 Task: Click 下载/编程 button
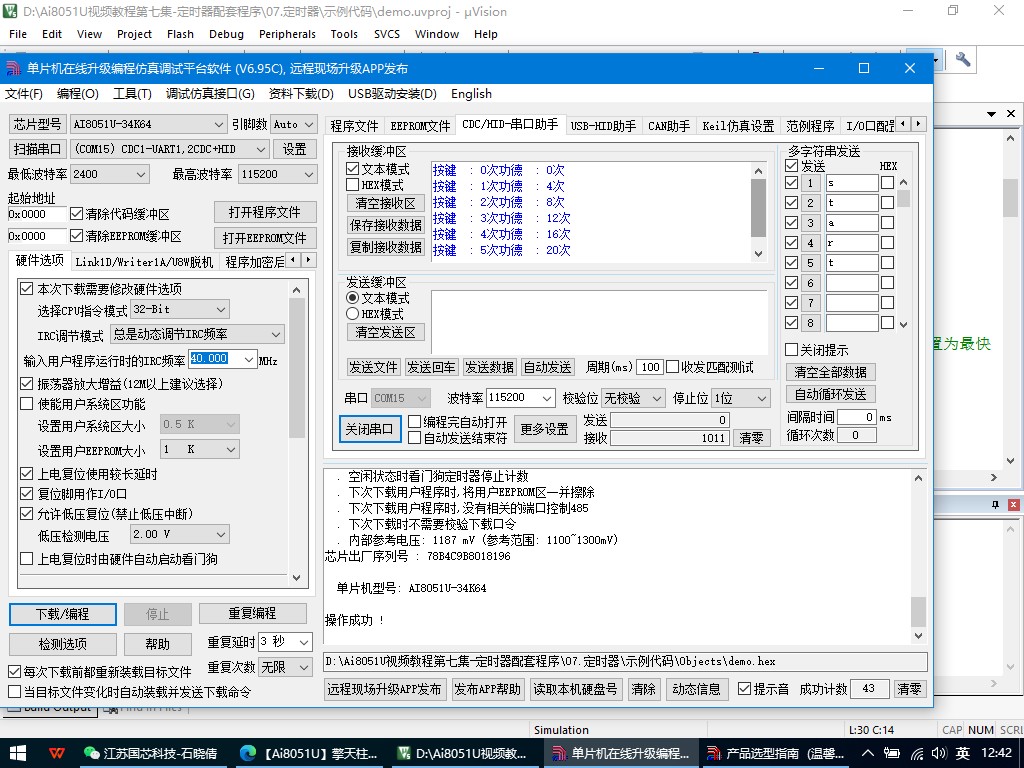tap(63, 615)
